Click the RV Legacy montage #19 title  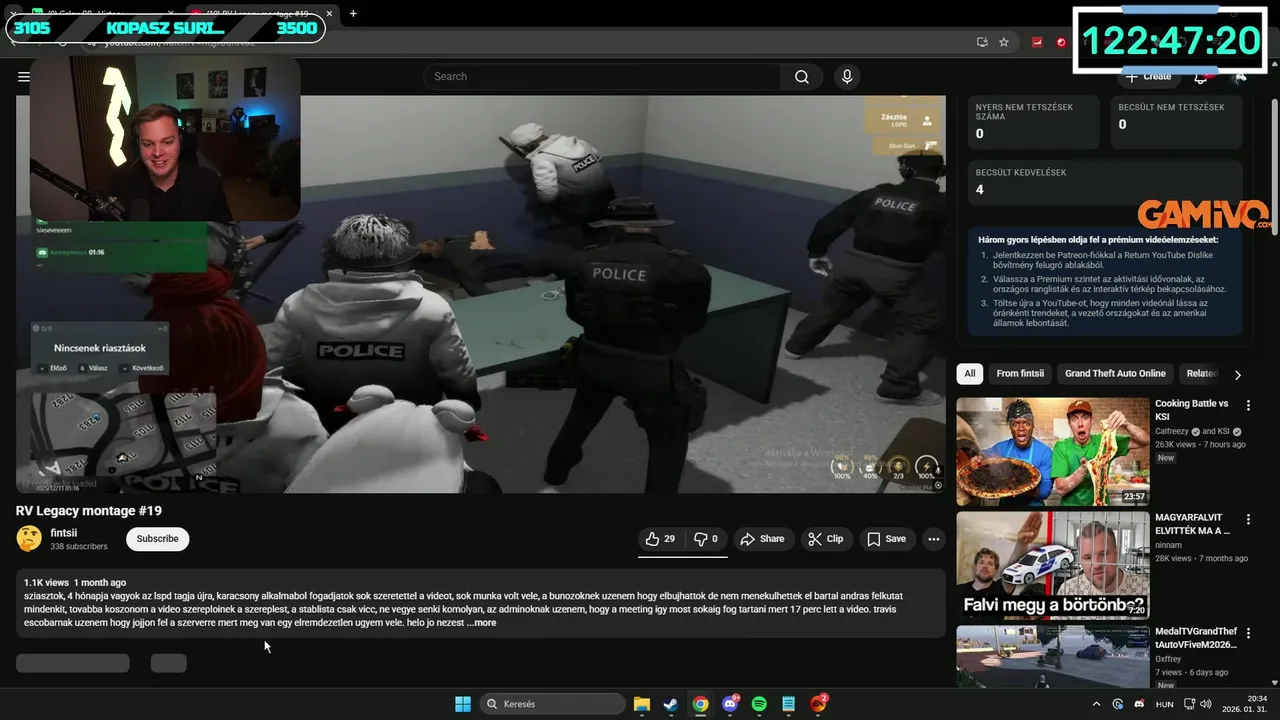(x=89, y=511)
